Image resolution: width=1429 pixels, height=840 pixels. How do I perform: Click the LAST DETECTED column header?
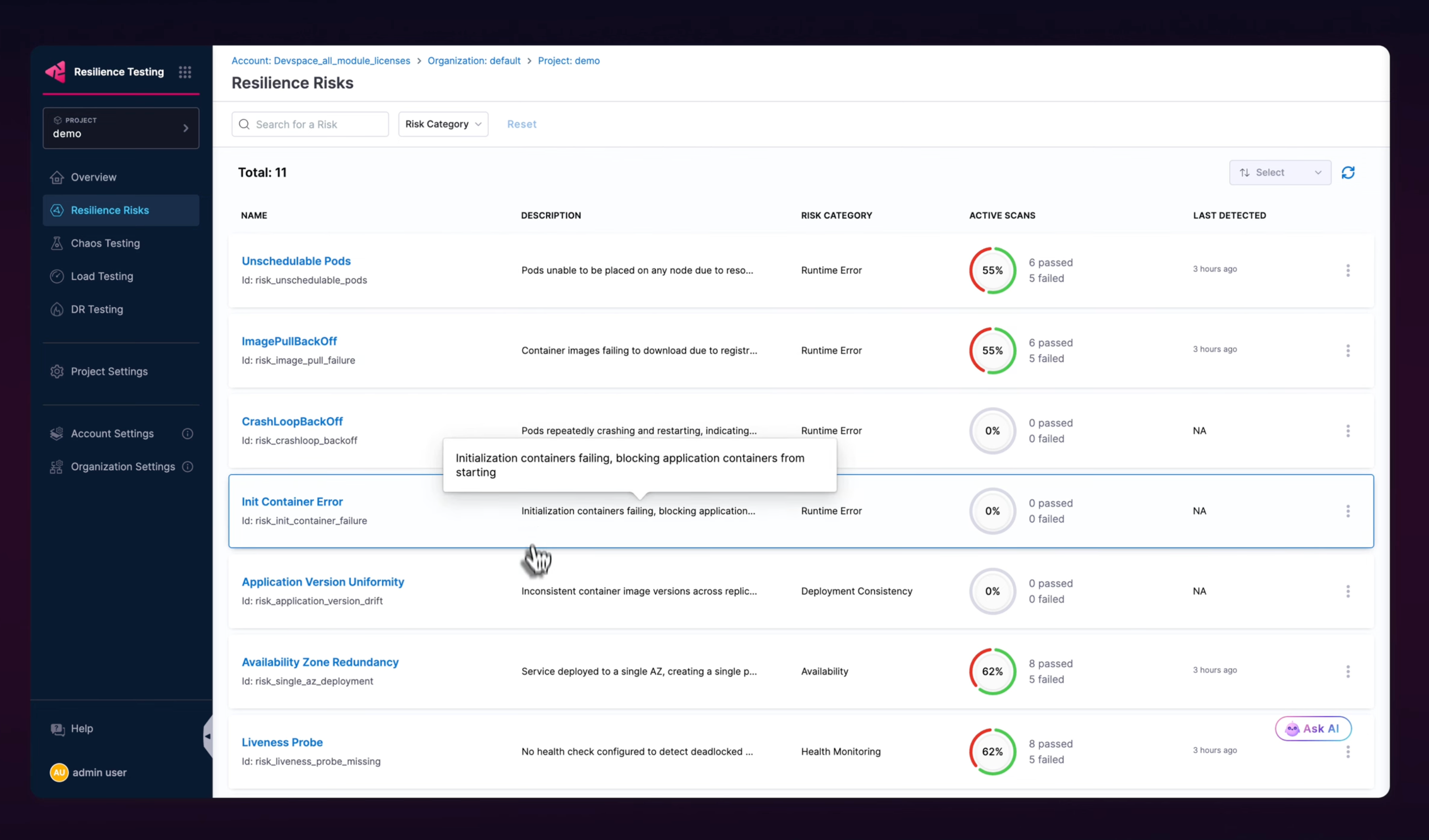[1229, 215]
